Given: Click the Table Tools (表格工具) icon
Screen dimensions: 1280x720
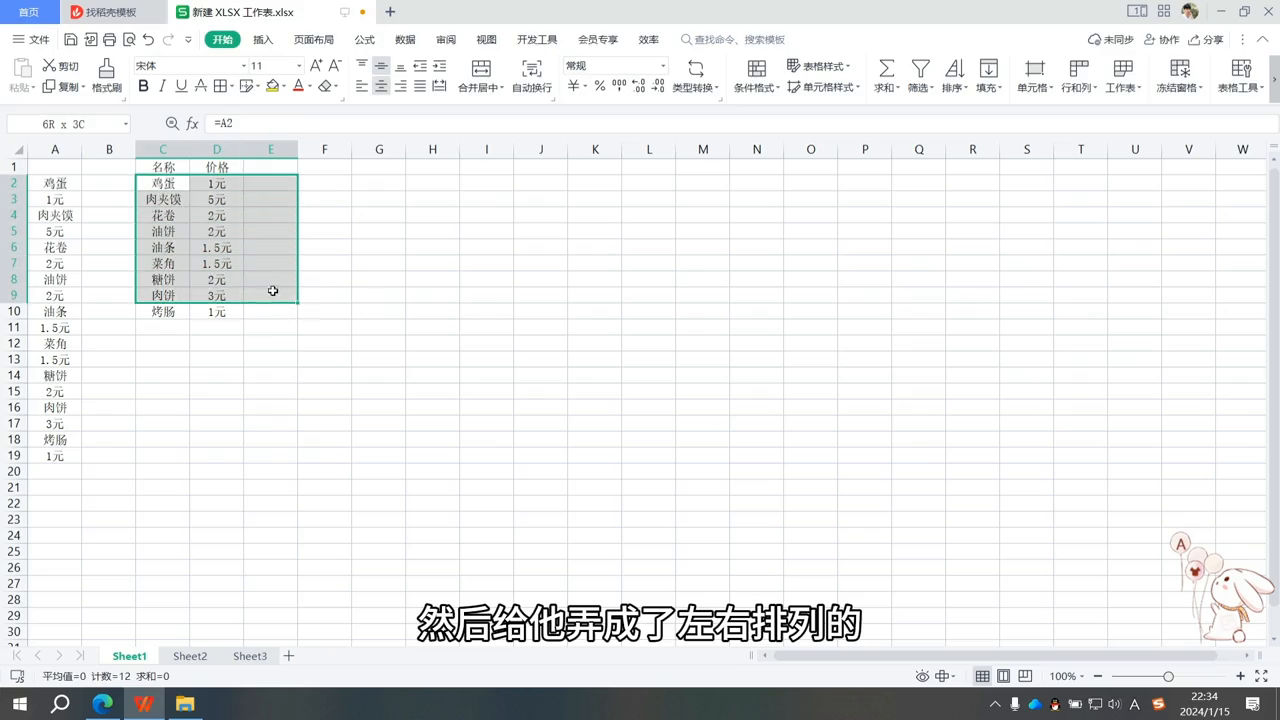Looking at the screenshot, I should pos(1241,68).
